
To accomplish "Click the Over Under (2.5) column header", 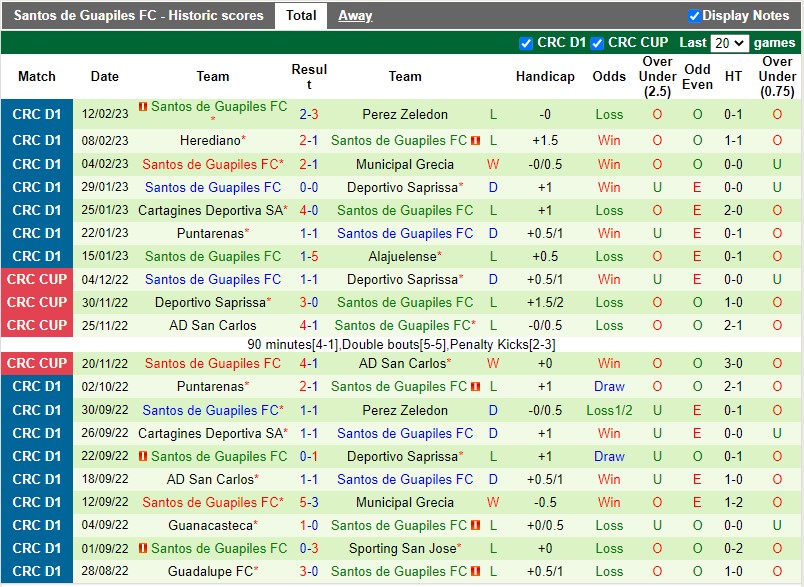I will [x=657, y=76].
